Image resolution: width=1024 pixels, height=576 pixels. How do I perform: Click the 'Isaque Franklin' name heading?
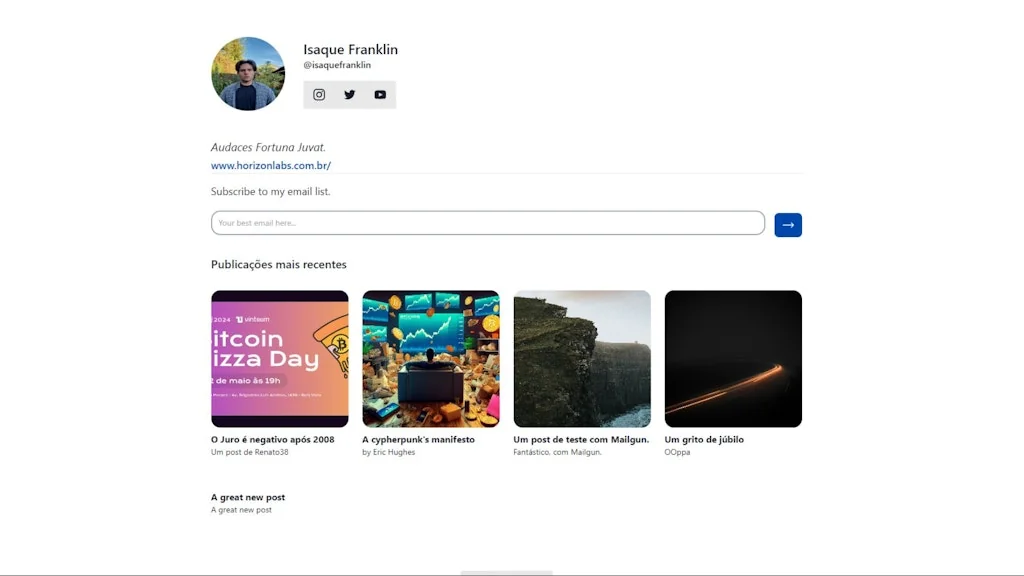[351, 48]
